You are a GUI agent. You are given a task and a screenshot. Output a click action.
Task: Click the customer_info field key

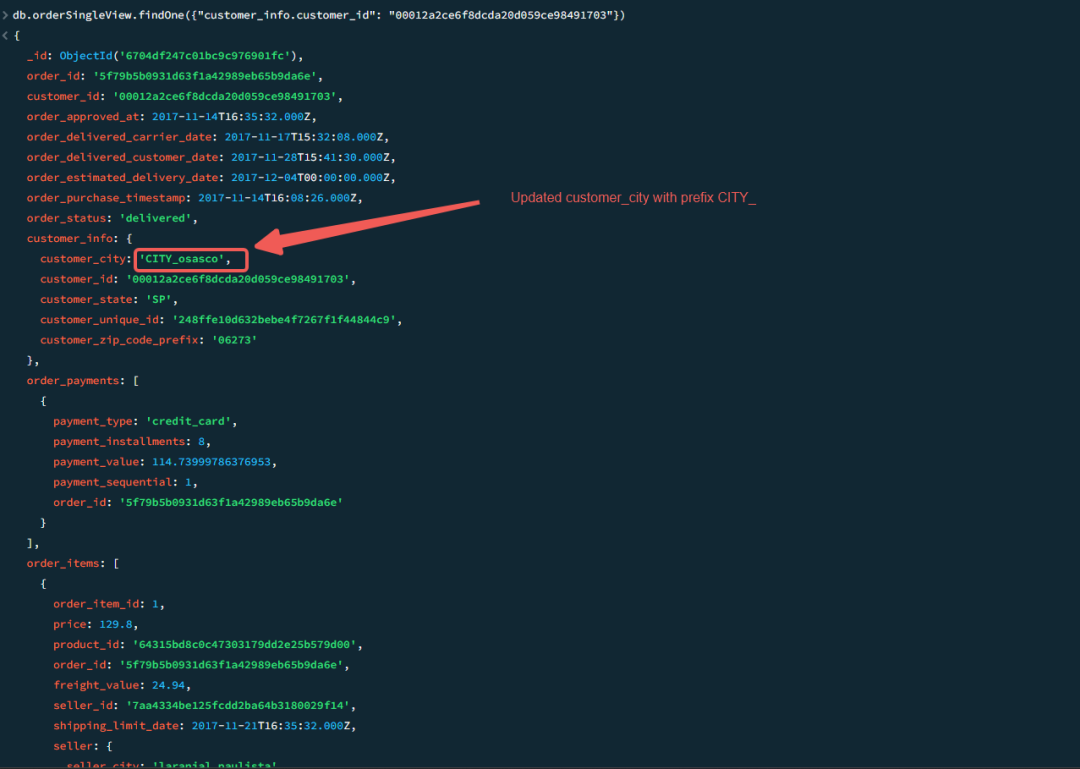[x=70, y=238]
